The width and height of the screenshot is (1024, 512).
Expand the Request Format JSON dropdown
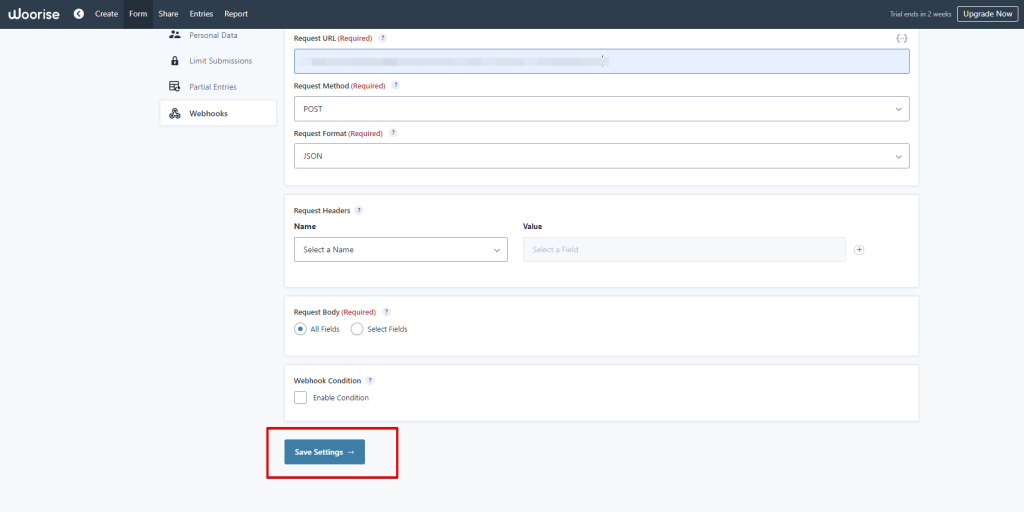(x=601, y=156)
